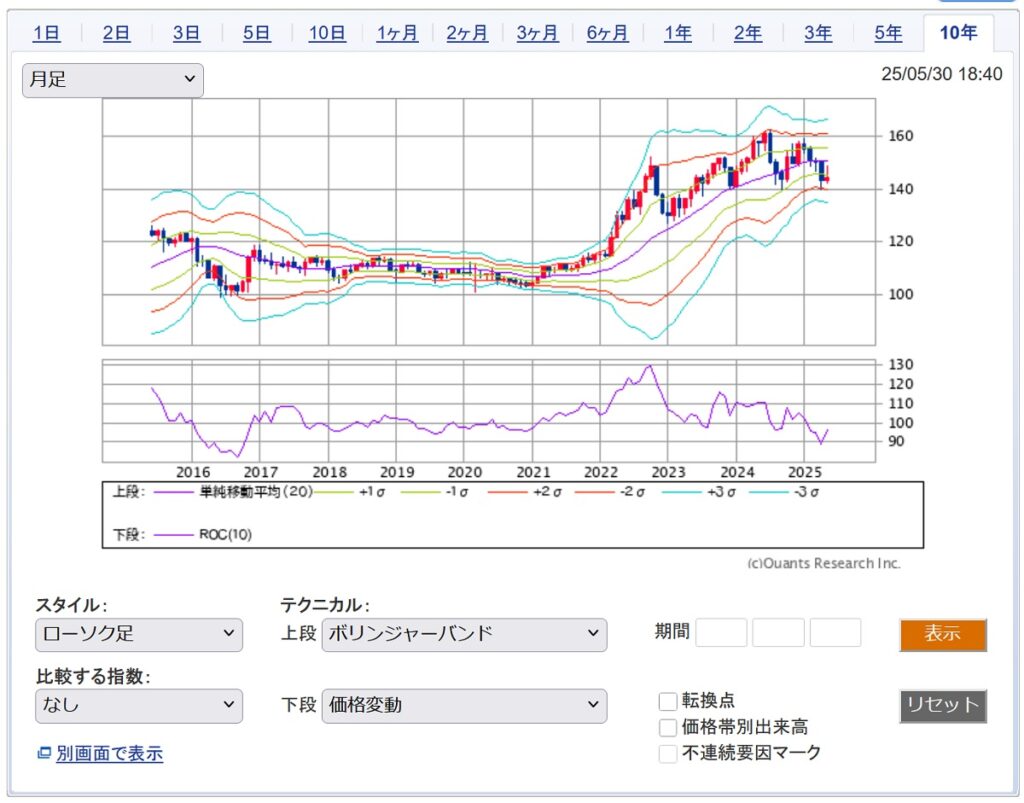Image resolution: width=1024 pixels, height=803 pixels.
Task: Show the 3年 chart tab
Action: click(x=818, y=33)
